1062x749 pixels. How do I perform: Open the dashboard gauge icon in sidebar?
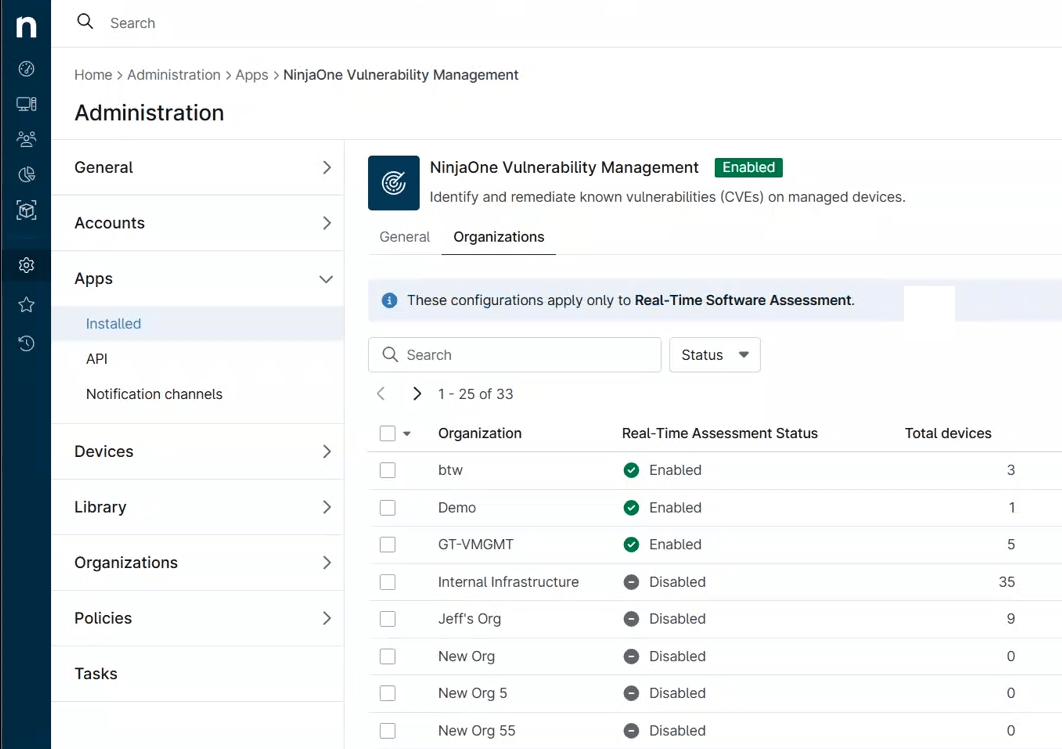point(26,68)
